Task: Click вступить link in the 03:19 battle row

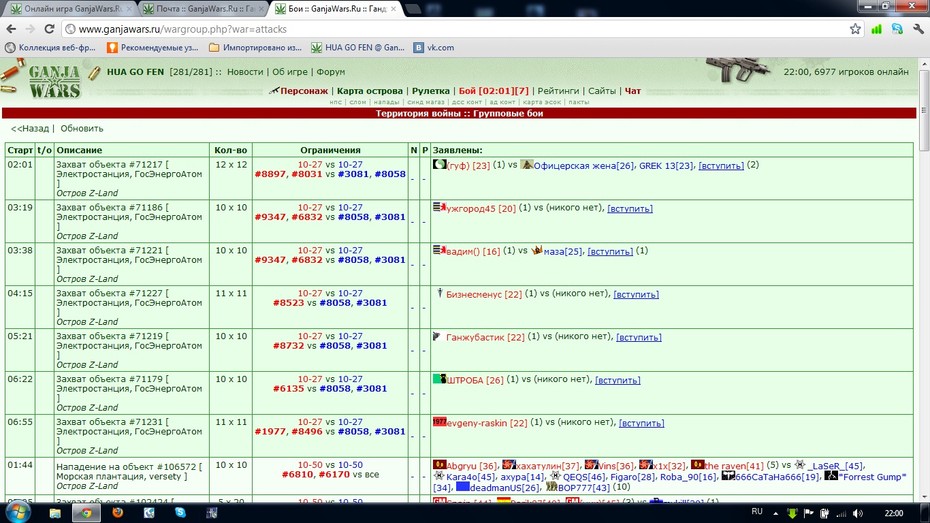Action: click(630, 209)
